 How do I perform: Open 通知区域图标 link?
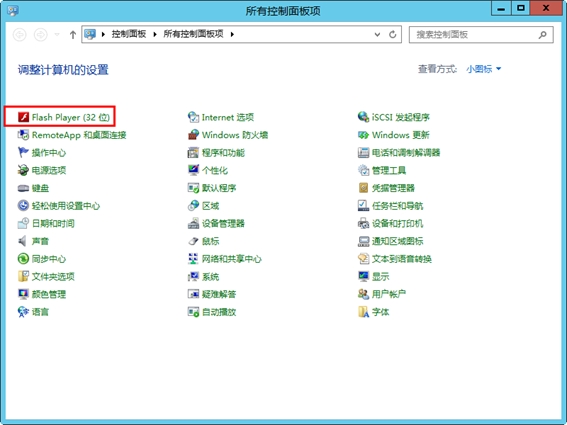(397, 241)
